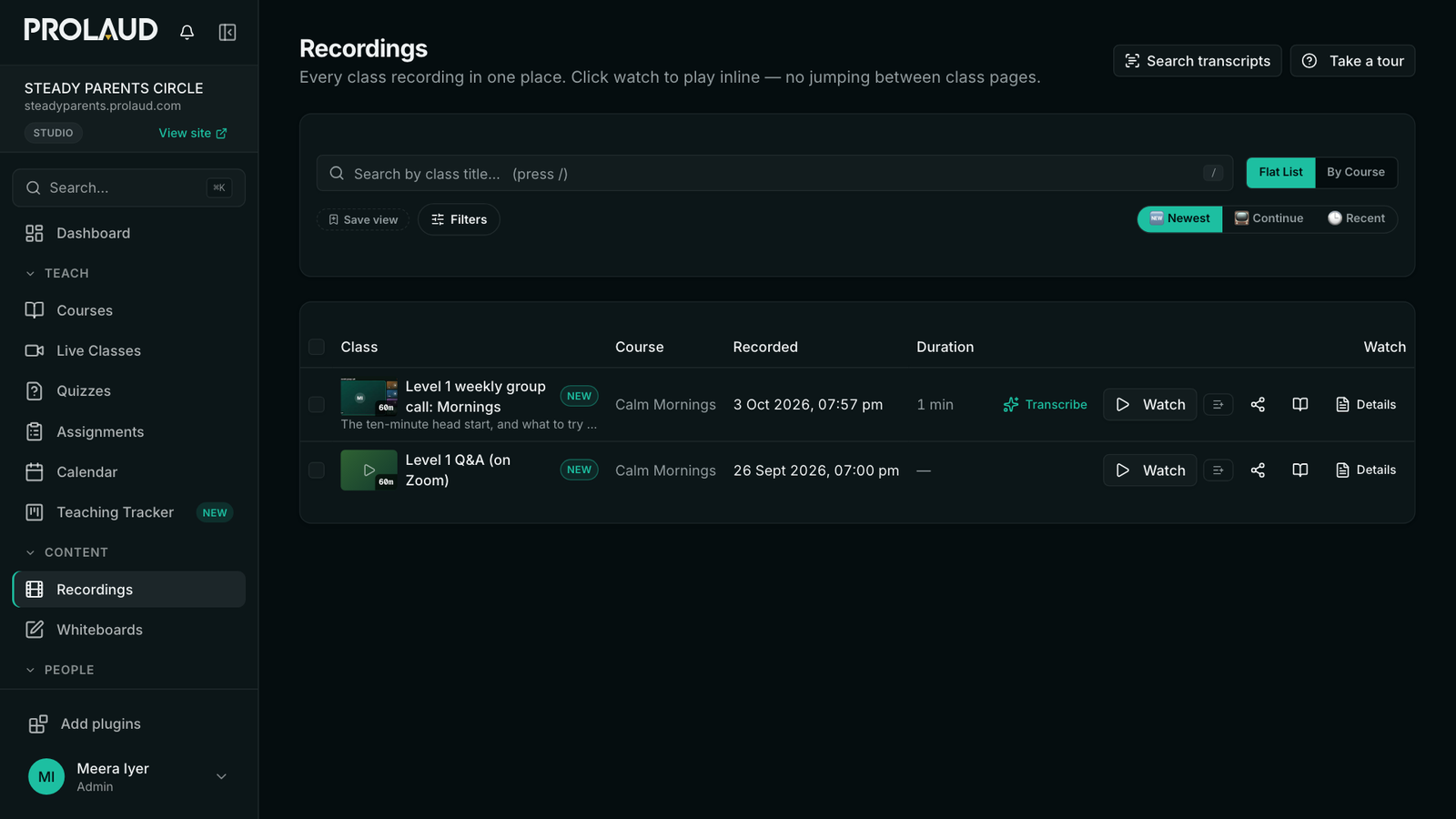Open Assignments page

pyautogui.click(x=129, y=431)
